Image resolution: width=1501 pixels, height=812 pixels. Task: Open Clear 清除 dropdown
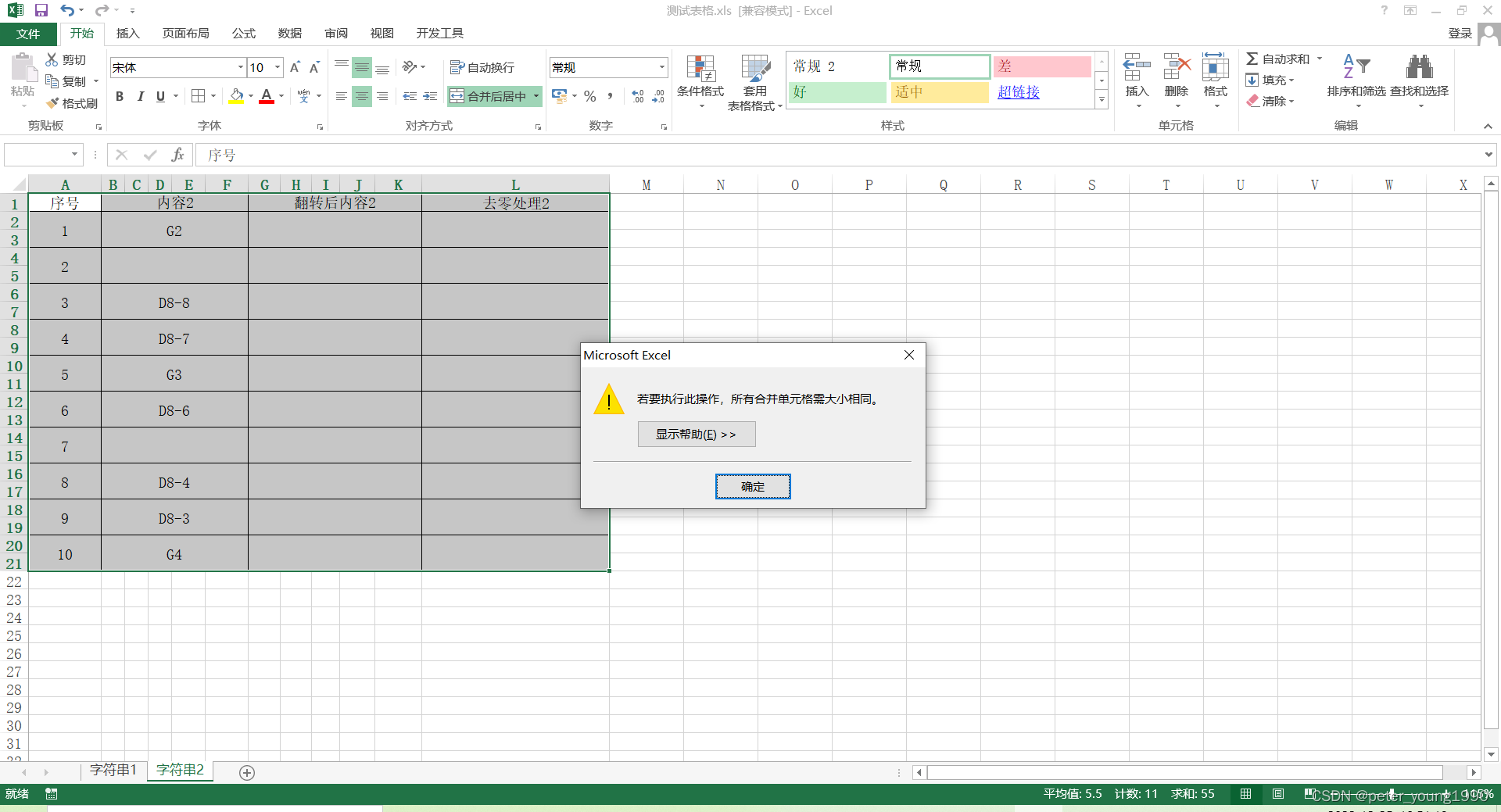click(x=1270, y=101)
